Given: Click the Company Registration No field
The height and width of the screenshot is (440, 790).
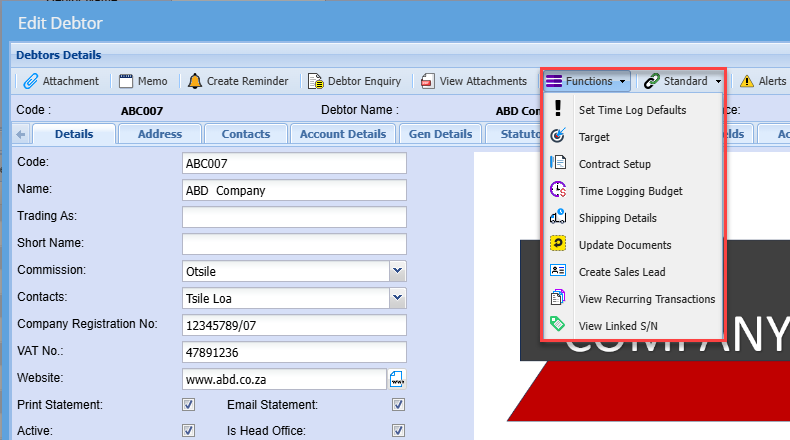Looking at the screenshot, I should tap(294, 325).
